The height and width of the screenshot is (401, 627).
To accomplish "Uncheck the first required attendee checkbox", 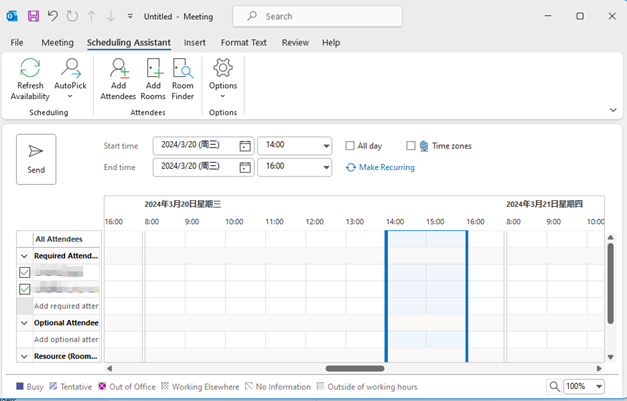I will [x=25, y=272].
